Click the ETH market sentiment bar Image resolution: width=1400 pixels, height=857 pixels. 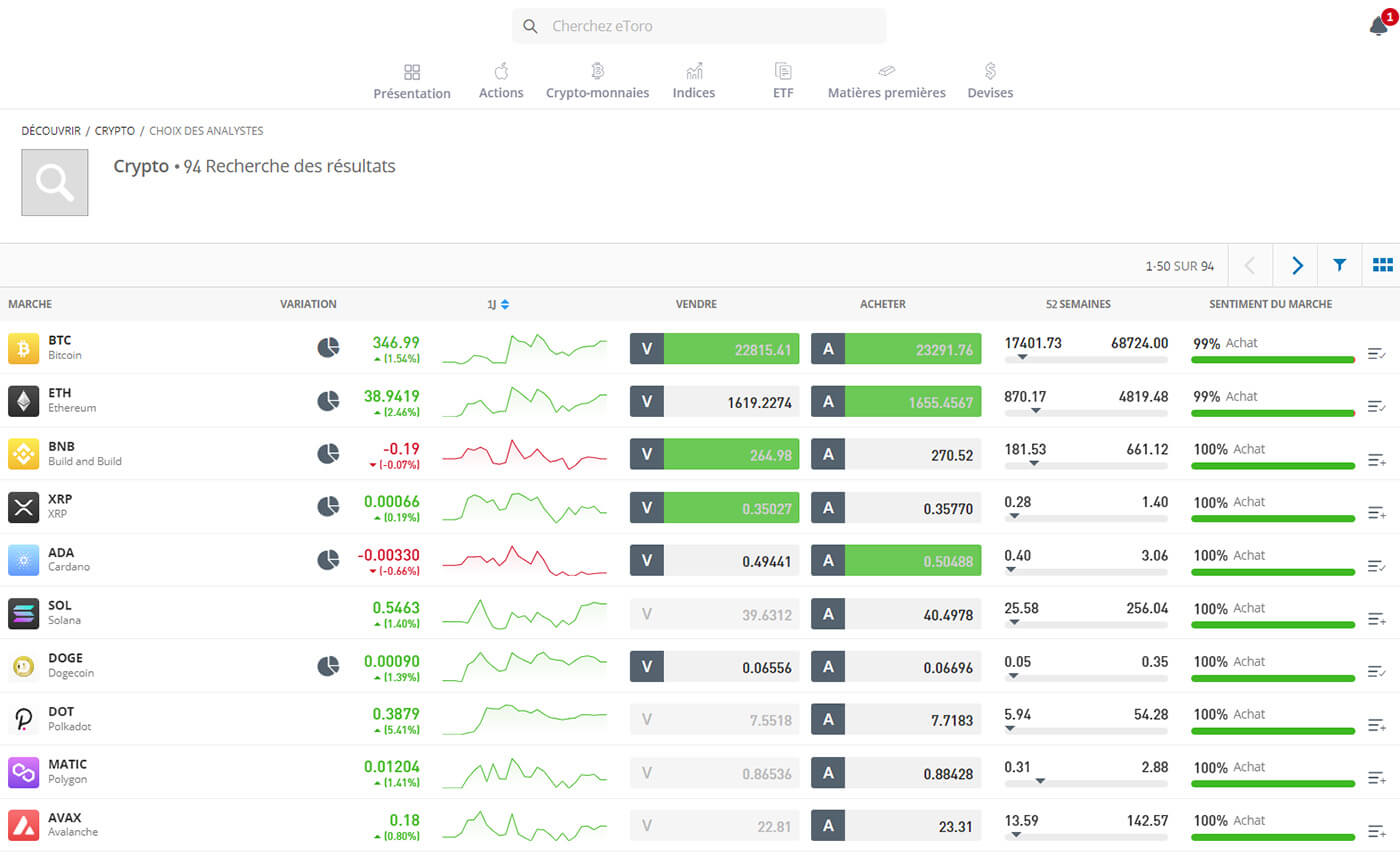pyautogui.click(x=1274, y=412)
